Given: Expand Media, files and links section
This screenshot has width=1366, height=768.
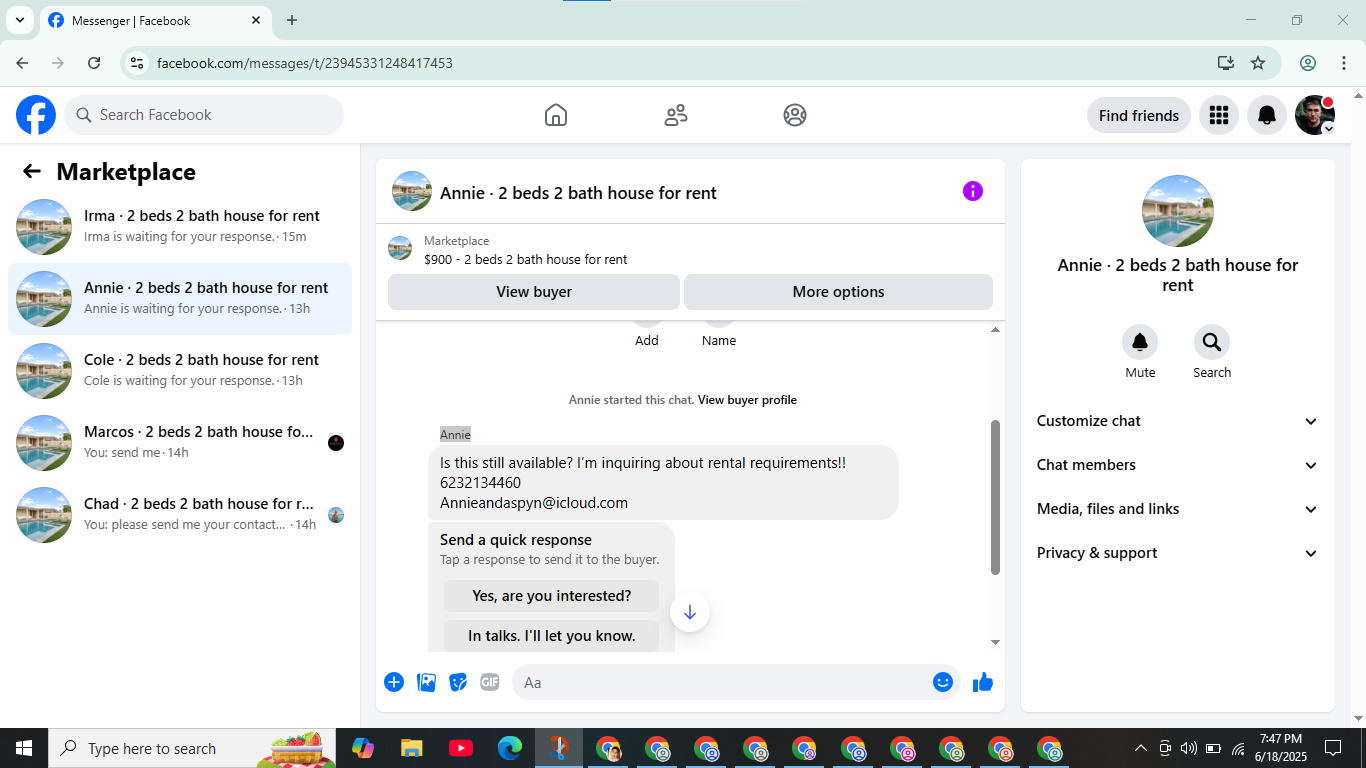Looking at the screenshot, I should point(1178,509).
